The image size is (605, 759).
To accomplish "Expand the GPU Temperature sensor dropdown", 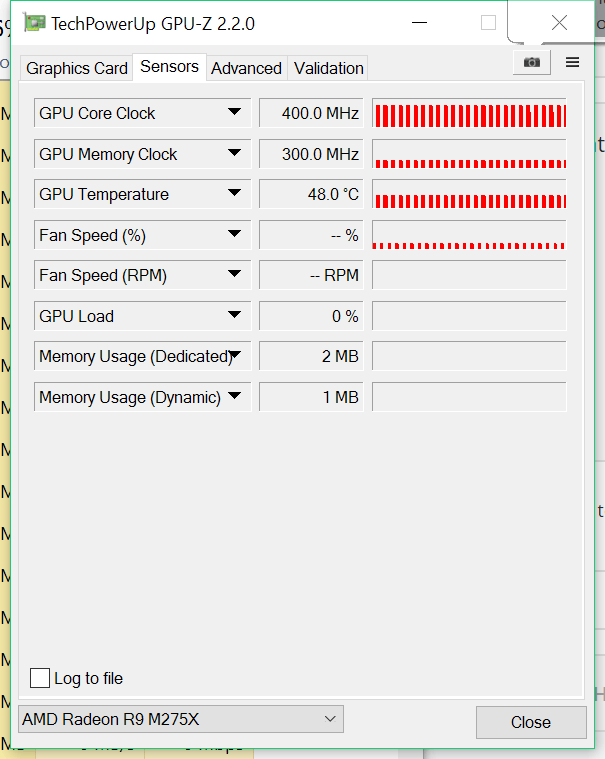I will tap(234, 193).
